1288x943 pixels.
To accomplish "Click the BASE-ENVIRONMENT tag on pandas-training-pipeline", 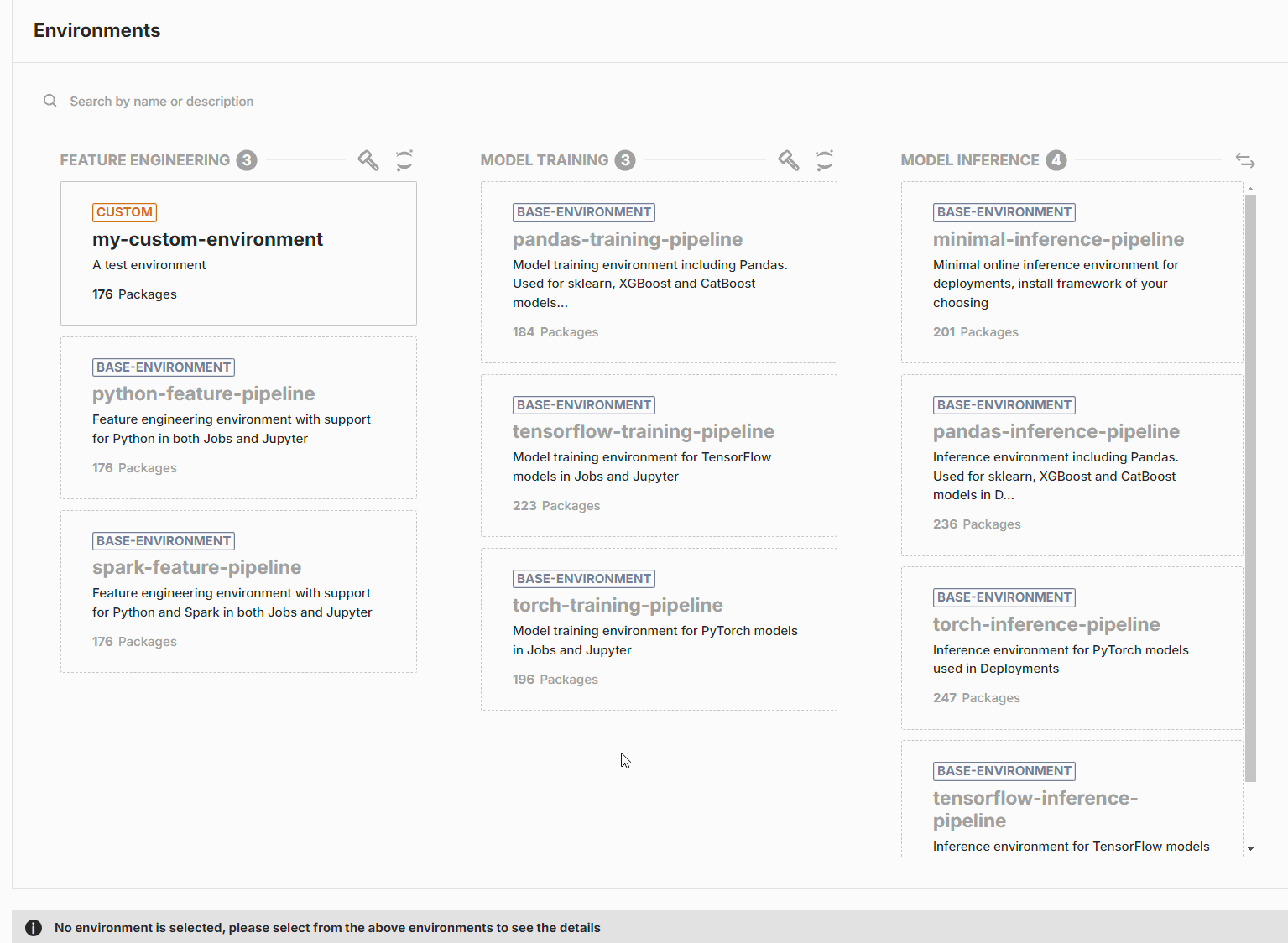I will pyautogui.click(x=583, y=211).
